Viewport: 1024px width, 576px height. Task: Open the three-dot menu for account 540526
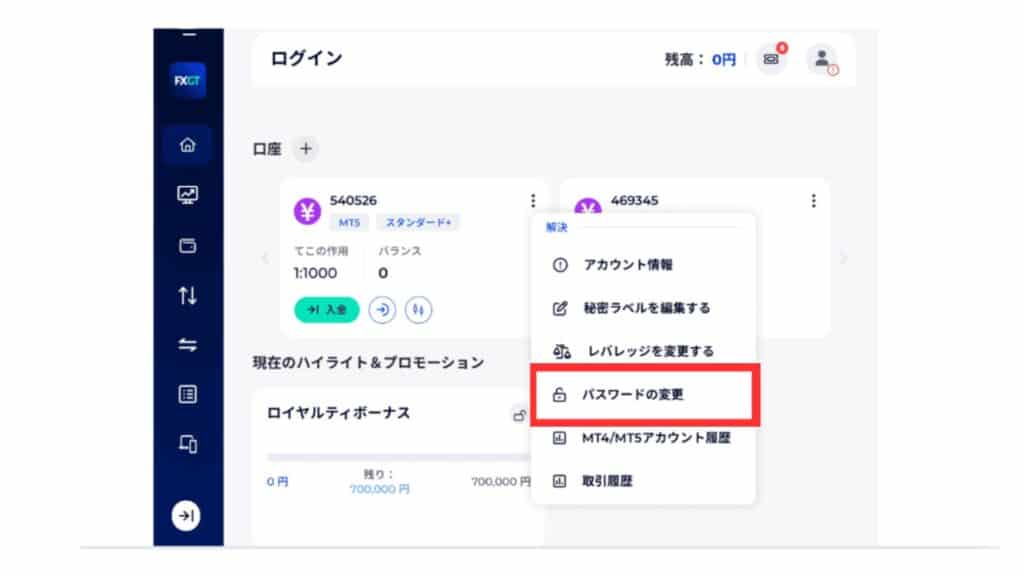pos(533,200)
